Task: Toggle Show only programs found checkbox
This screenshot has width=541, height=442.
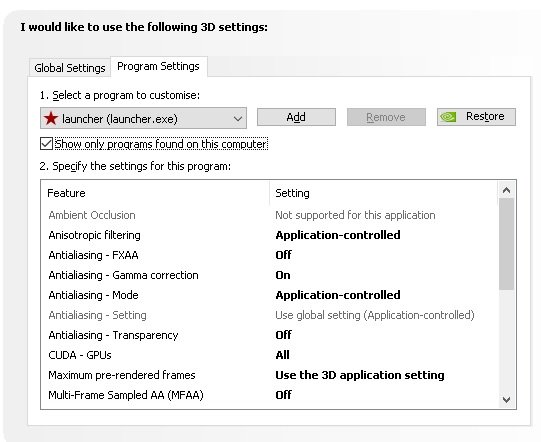Action: tap(46, 144)
